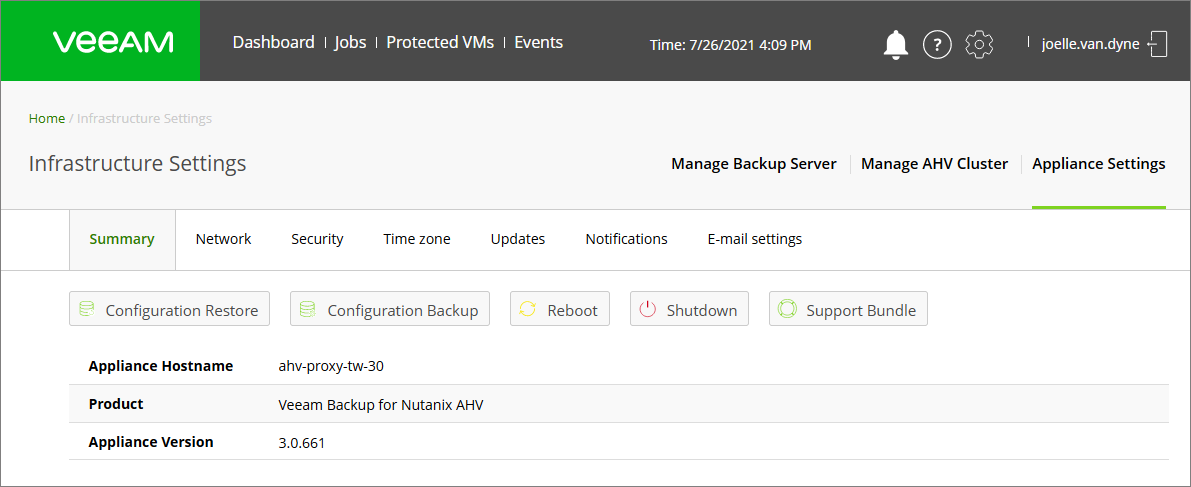Open Protected VMs in the top navigation

441,43
